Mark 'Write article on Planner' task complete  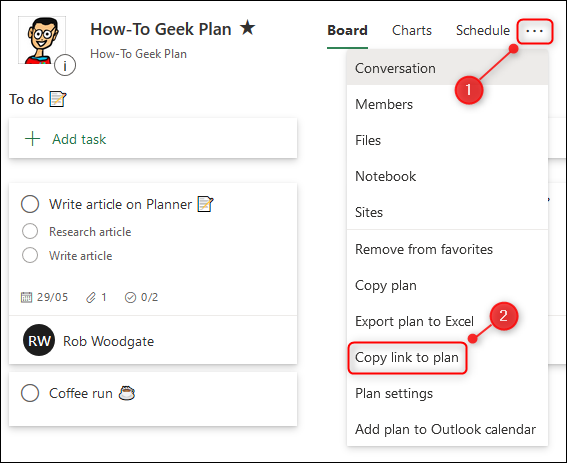click(30, 204)
